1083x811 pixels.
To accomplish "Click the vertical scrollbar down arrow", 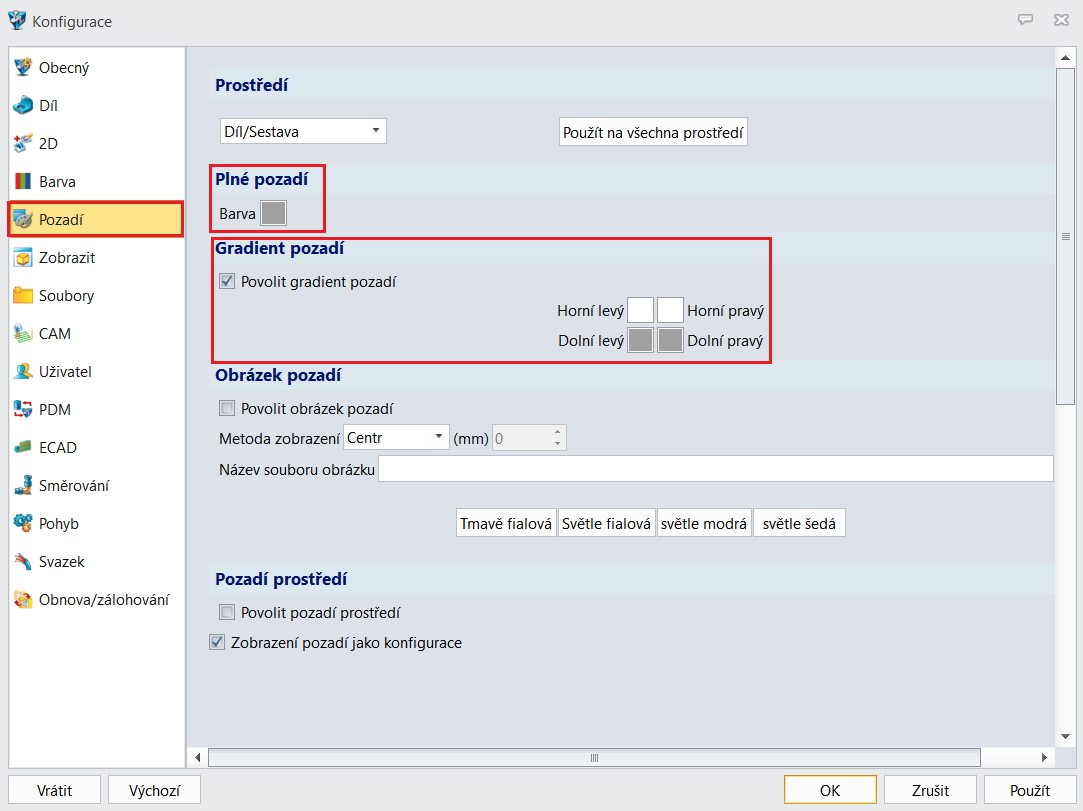I will tap(1065, 736).
